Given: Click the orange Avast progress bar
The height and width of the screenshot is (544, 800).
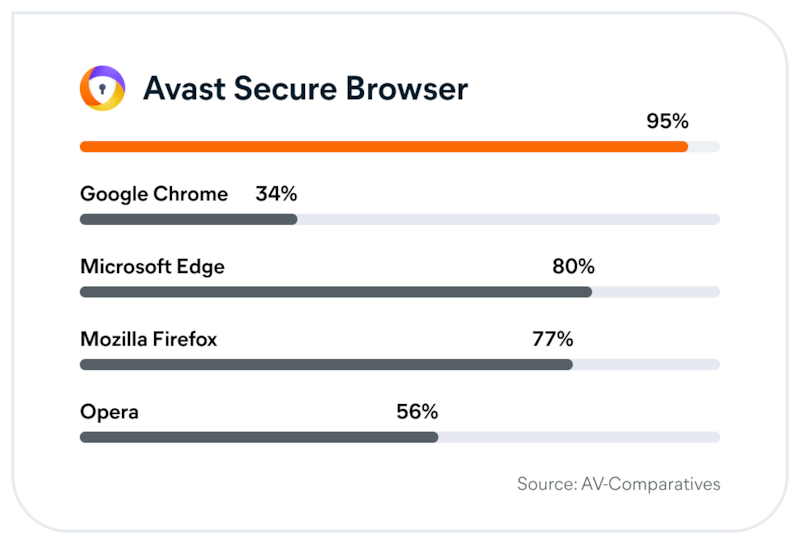Looking at the screenshot, I should tap(383, 147).
